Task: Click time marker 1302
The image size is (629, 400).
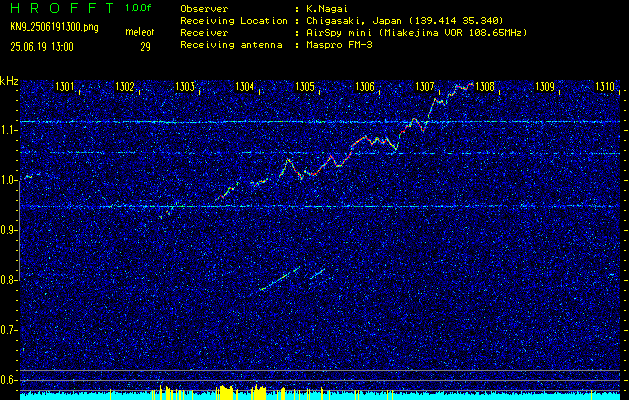Action: point(125,86)
